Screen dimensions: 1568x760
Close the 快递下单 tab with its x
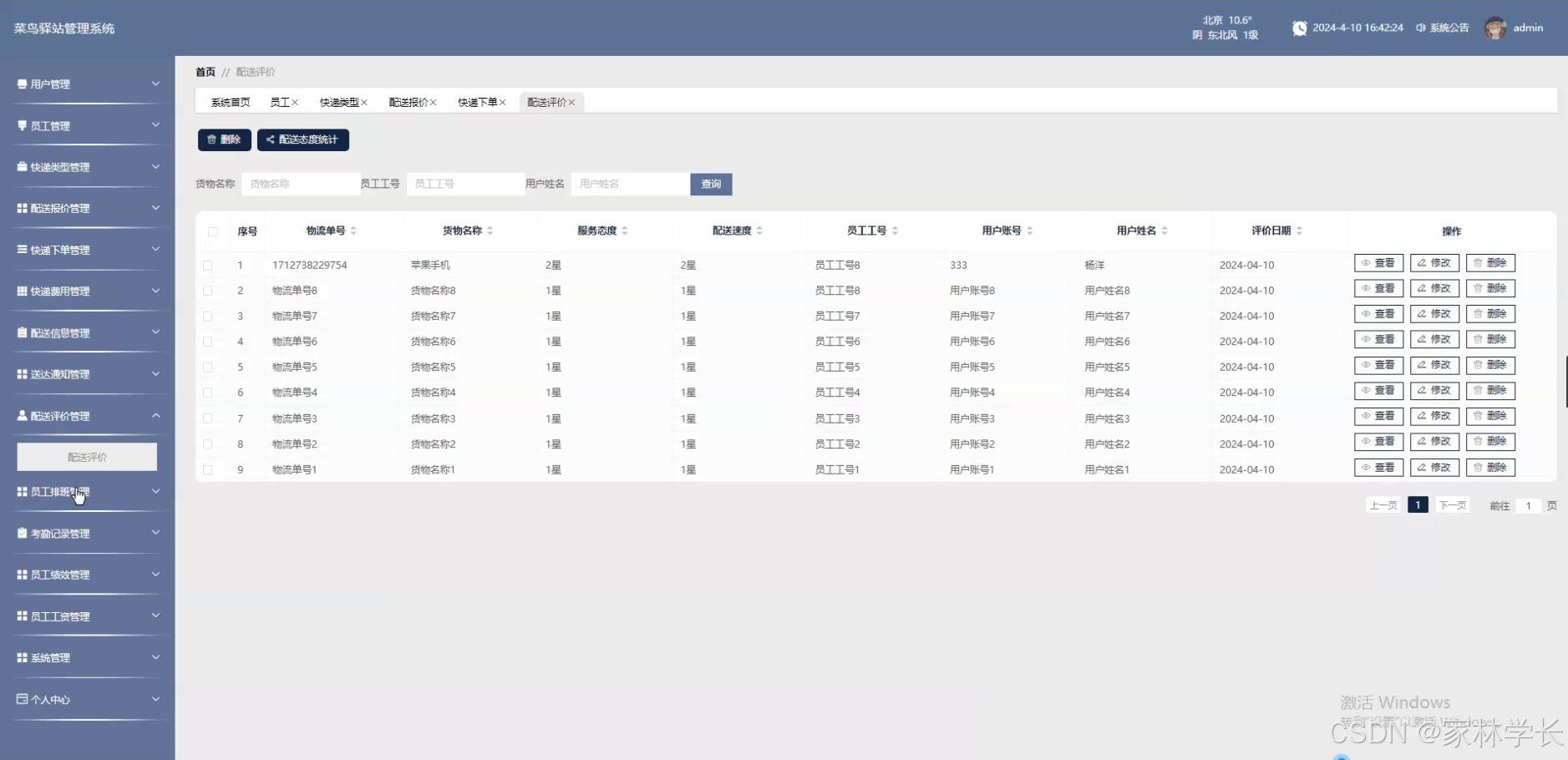point(503,103)
